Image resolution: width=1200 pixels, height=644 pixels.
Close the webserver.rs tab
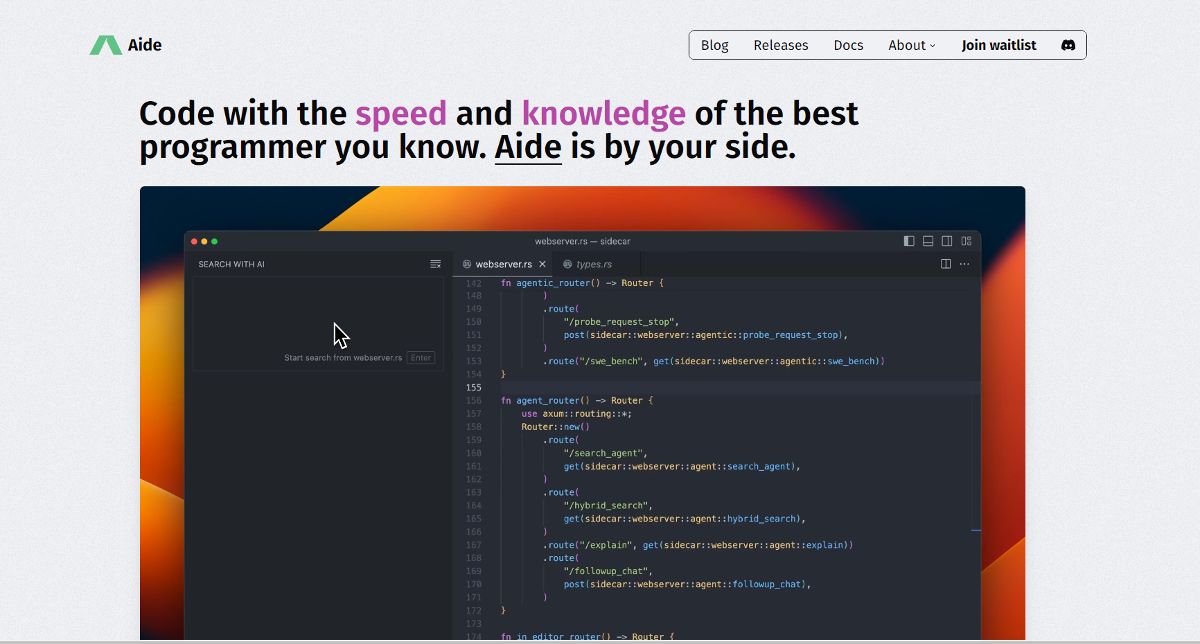pos(542,264)
